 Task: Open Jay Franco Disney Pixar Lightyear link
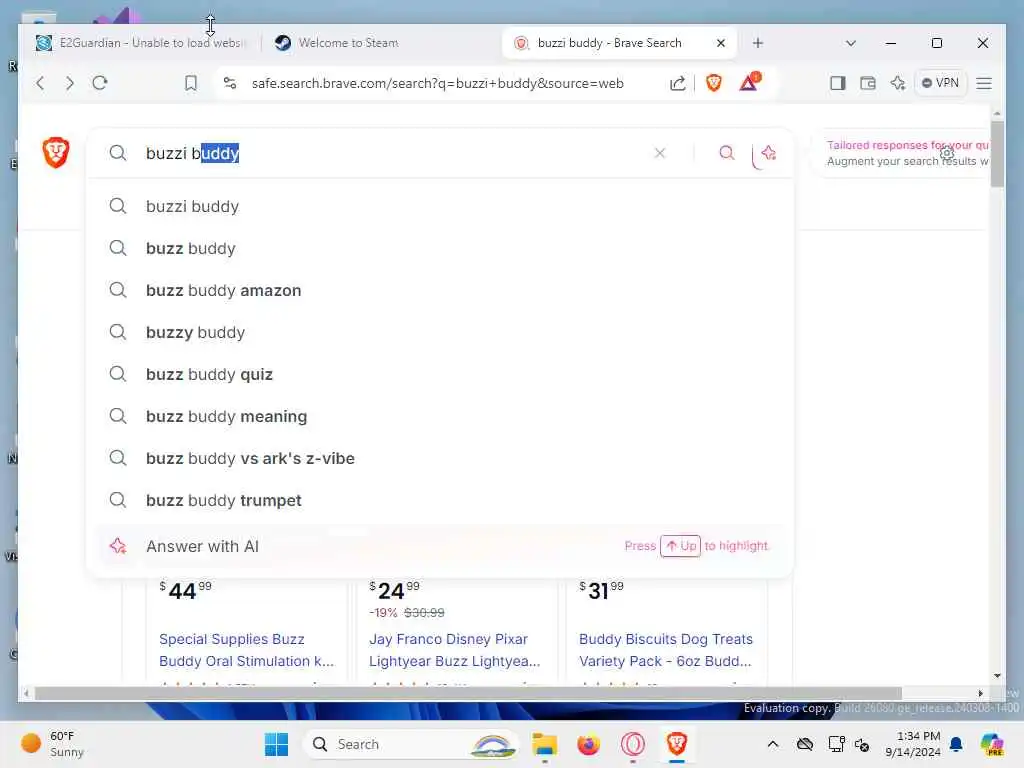tap(455, 650)
